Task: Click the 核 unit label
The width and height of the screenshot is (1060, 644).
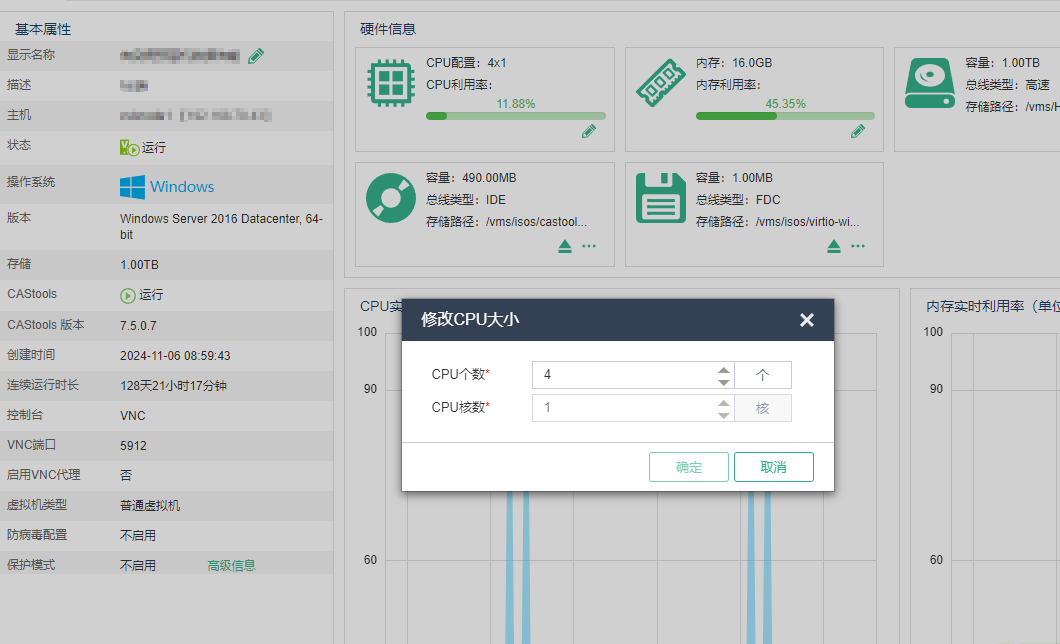Action: coord(763,408)
